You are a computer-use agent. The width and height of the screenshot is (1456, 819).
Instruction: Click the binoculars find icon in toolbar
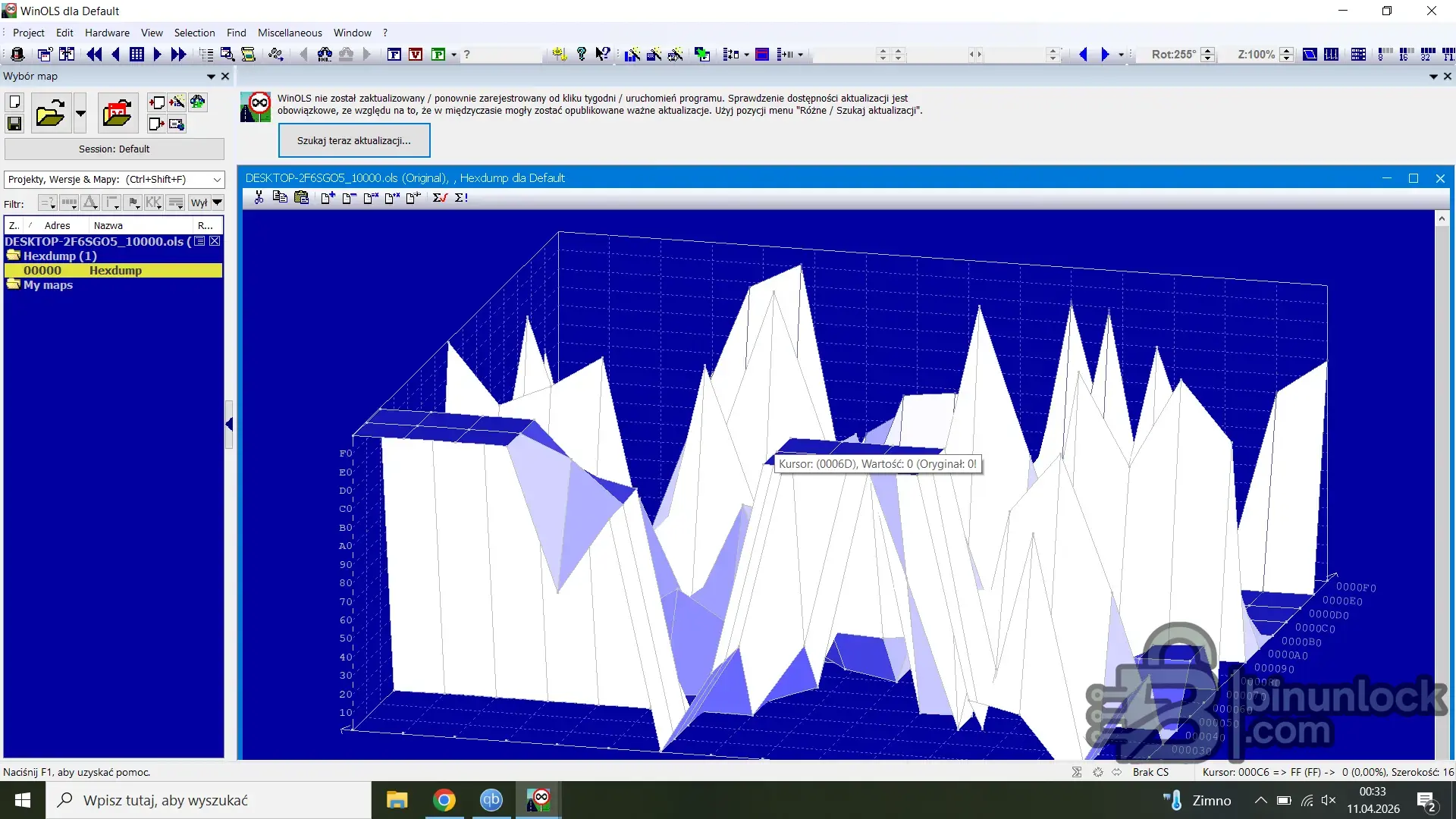click(x=324, y=54)
